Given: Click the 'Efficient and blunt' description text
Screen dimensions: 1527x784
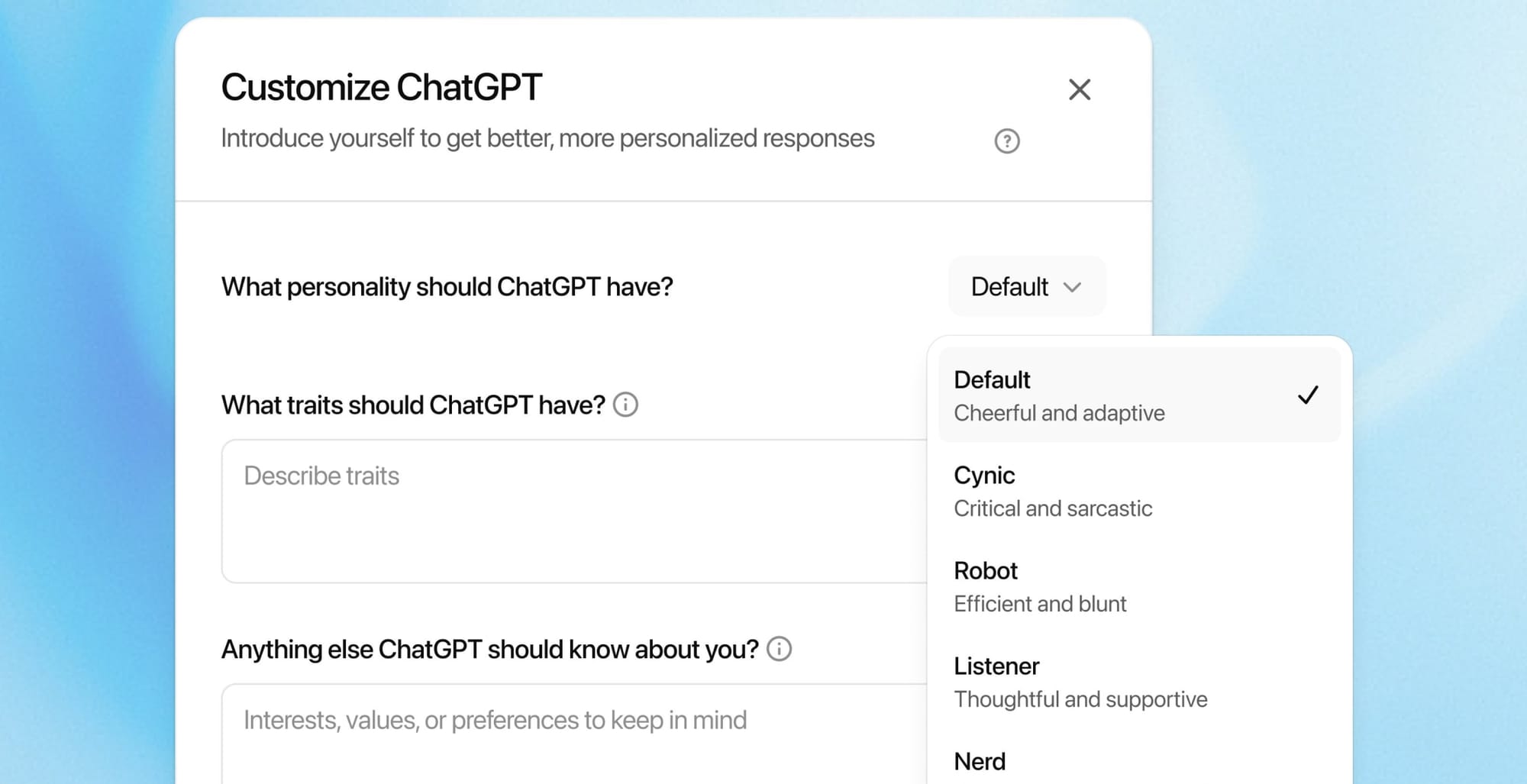Looking at the screenshot, I should click(1040, 603).
